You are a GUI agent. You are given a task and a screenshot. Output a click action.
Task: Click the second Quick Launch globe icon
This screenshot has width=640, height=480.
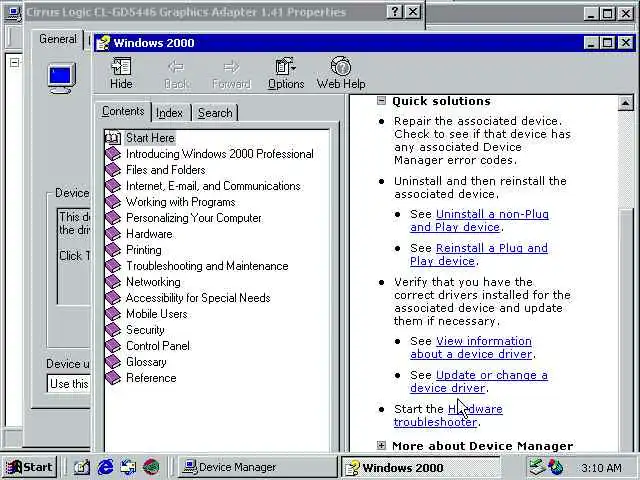151,467
